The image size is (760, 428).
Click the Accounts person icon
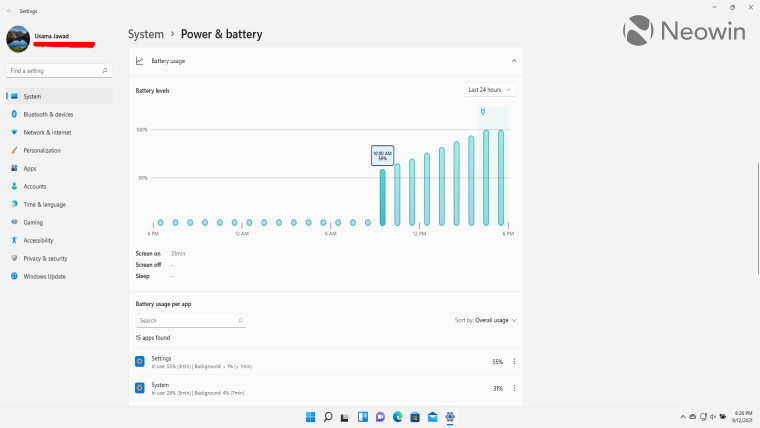[14, 186]
